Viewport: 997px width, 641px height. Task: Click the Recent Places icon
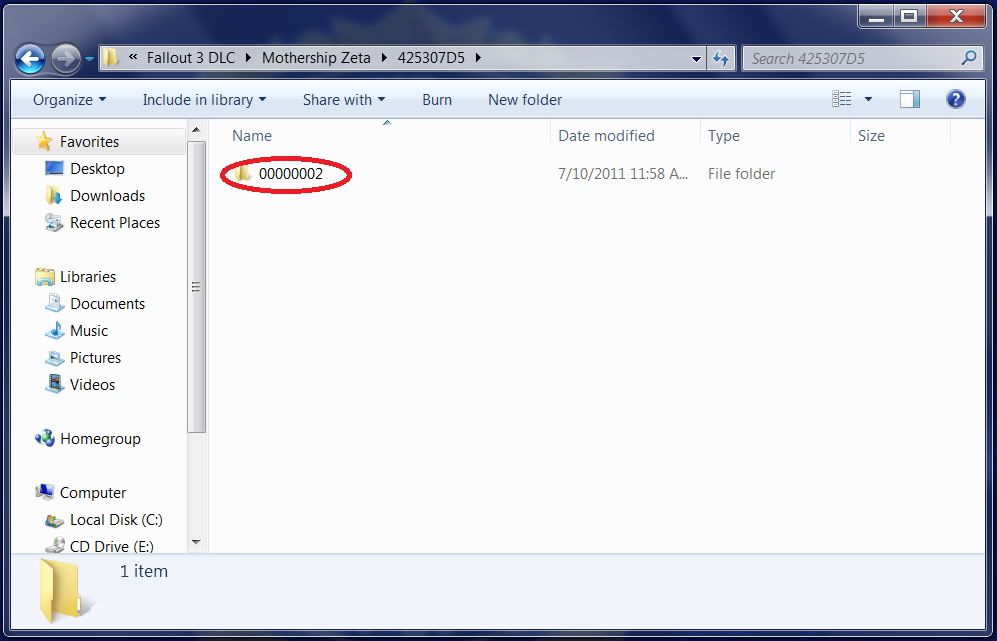coord(54,223)
